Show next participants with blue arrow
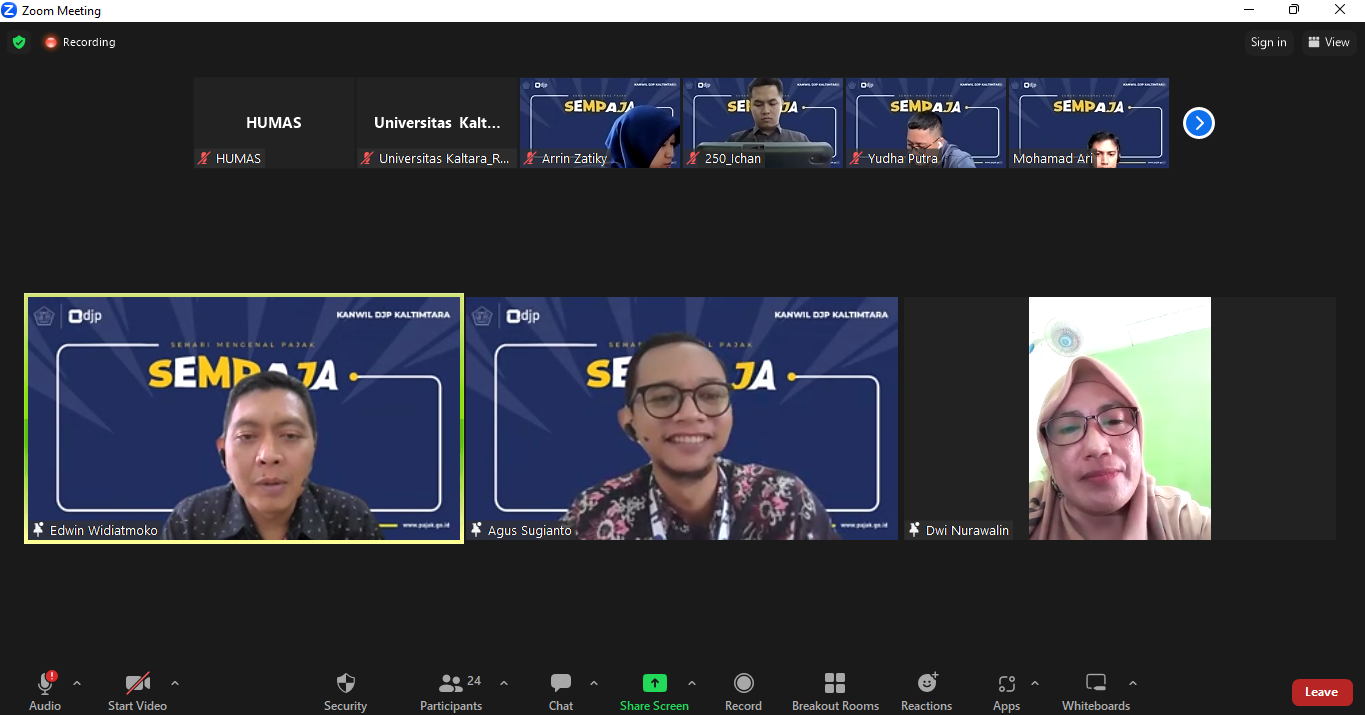This screenshot has width=1365, height=715. (1198, 123)
